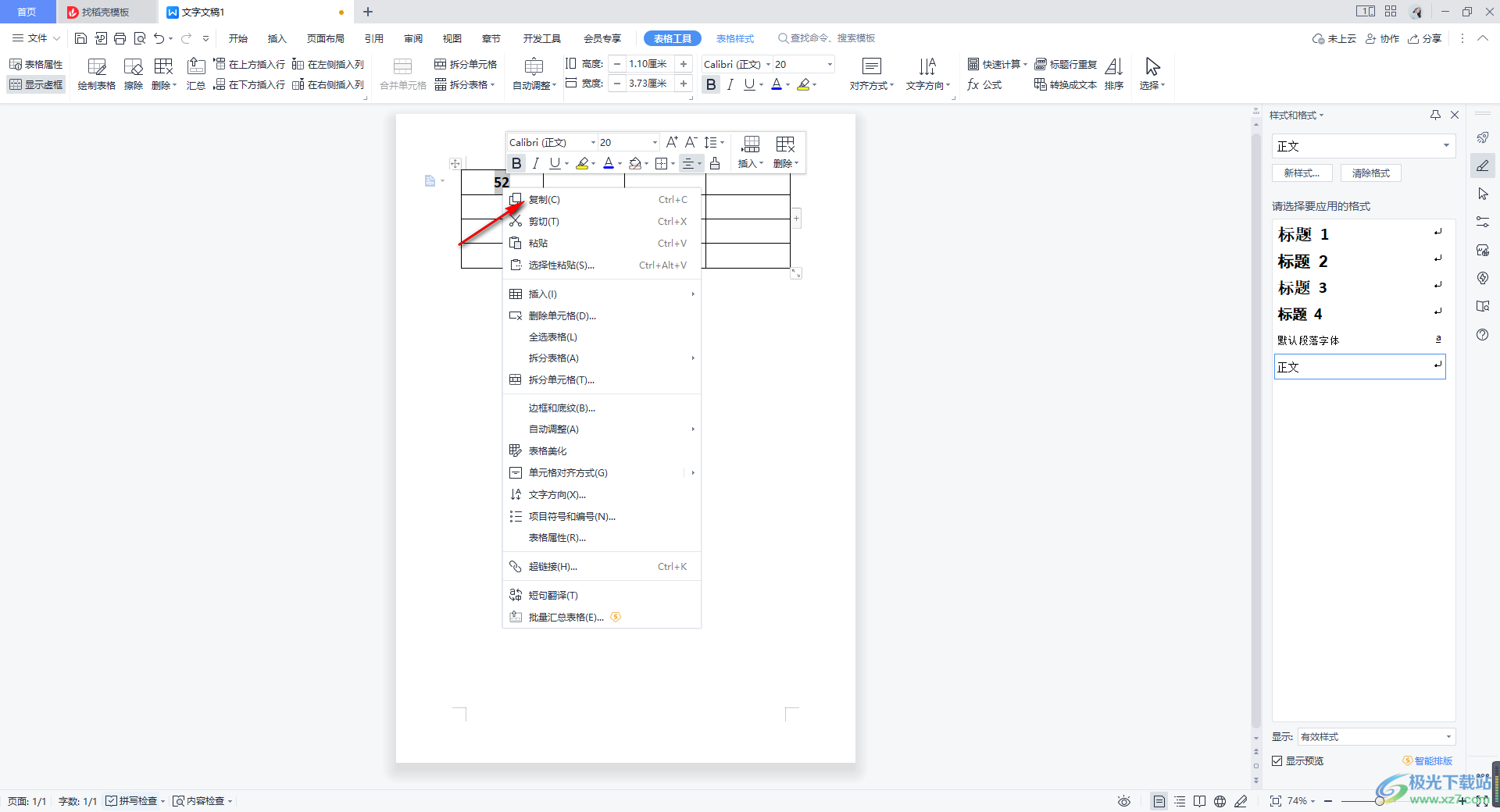The image size is (1500, 812).
Task: Select the Draw Table tool
Action: click(97, 75)
